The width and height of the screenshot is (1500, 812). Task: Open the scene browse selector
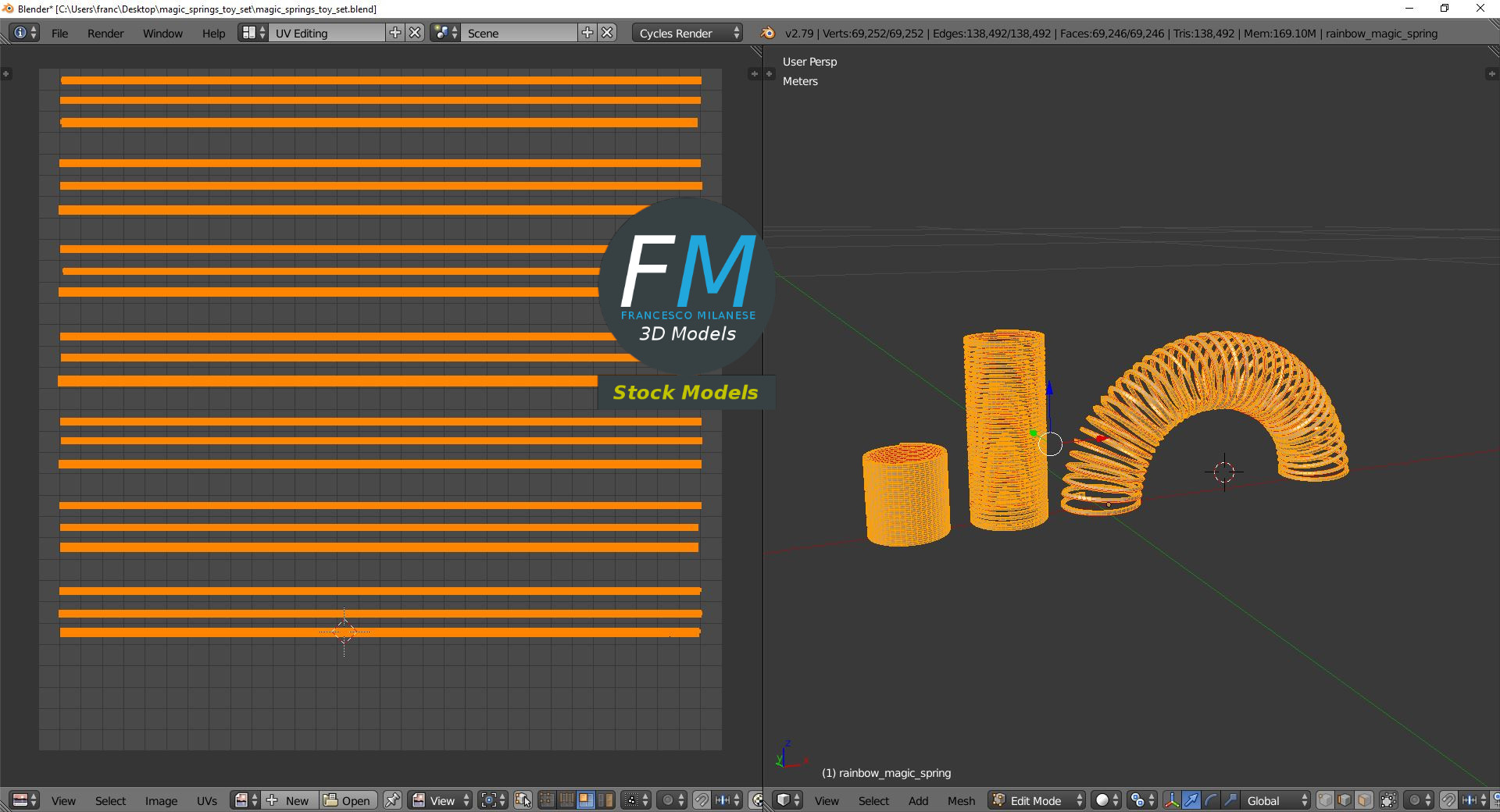(x=445, y=33)
